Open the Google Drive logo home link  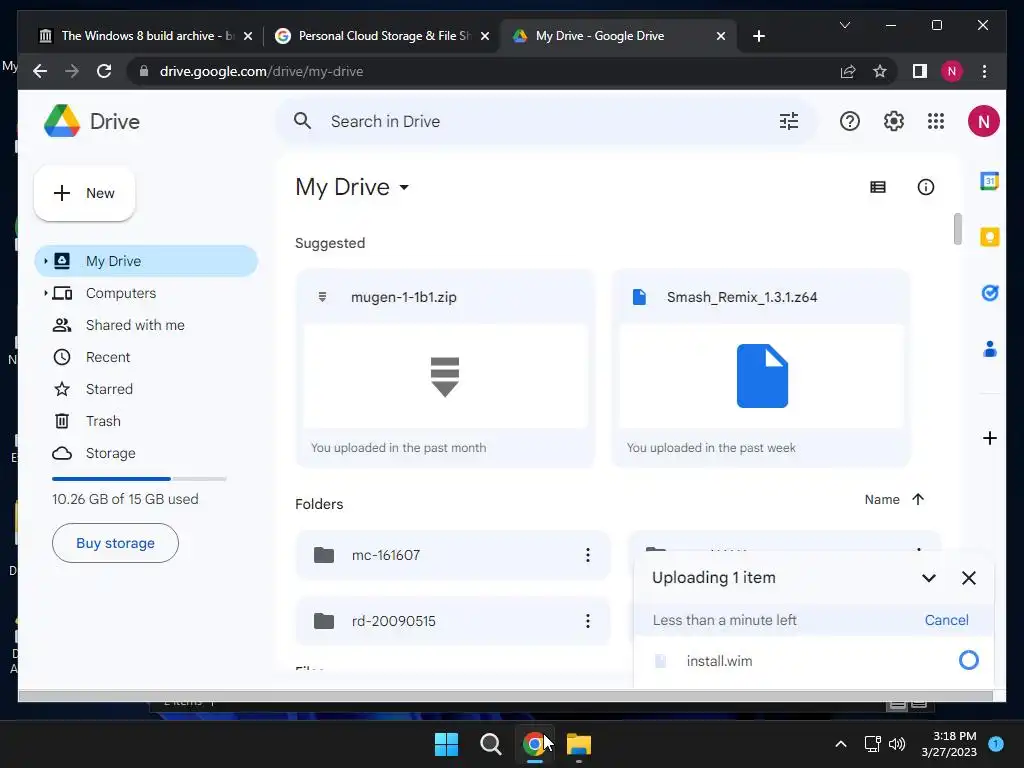pos(92,121)
